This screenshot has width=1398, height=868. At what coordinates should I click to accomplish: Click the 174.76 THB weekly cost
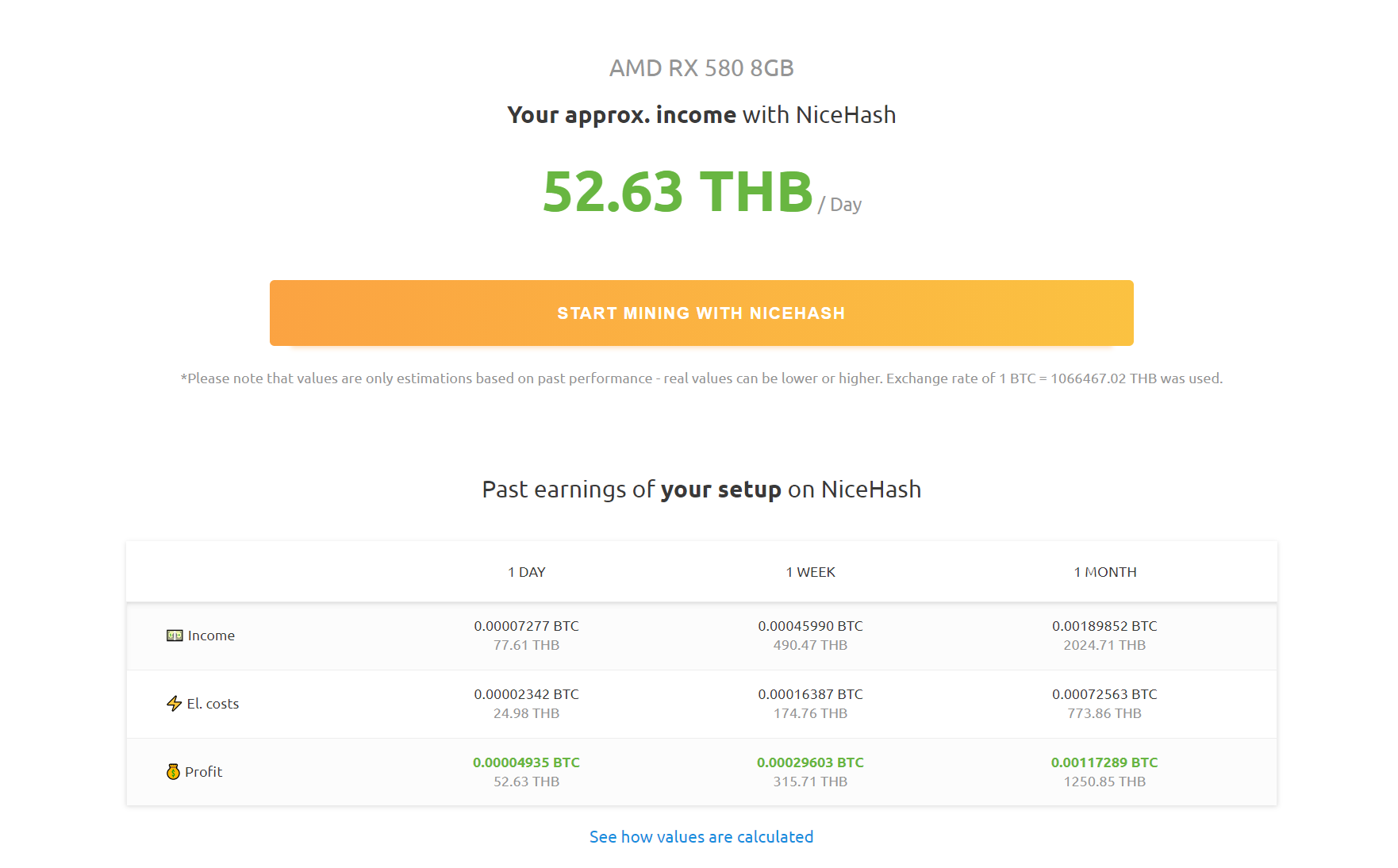pyautogui.click(x=811, y=713)
